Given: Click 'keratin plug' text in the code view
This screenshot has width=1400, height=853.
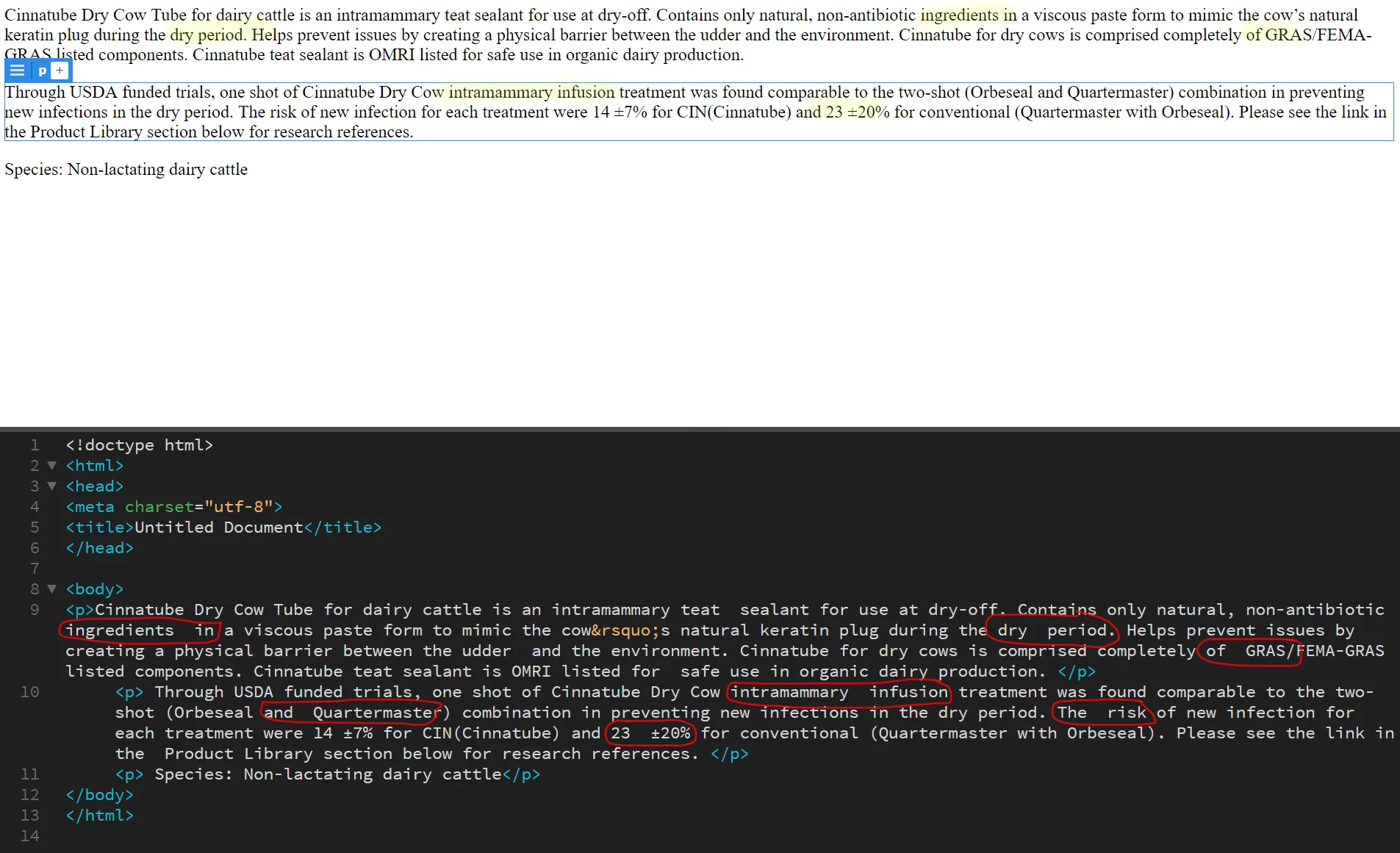Looking at the screenshot, I should pyautogui.click(x=819, y=630).
